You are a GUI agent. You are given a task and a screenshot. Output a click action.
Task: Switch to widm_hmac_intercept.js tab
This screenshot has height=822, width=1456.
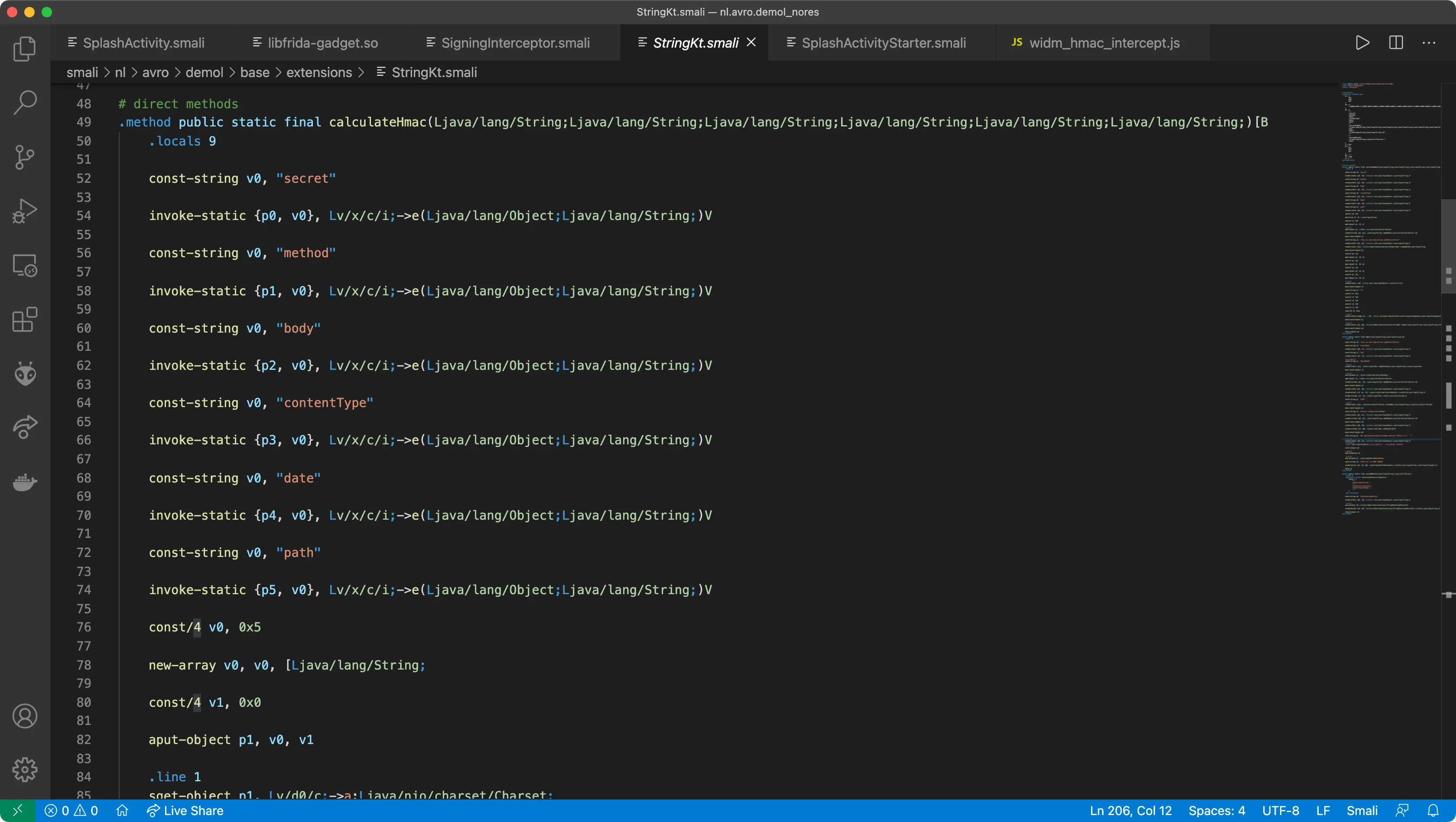pyautogui.click(x=1103, y=43)
